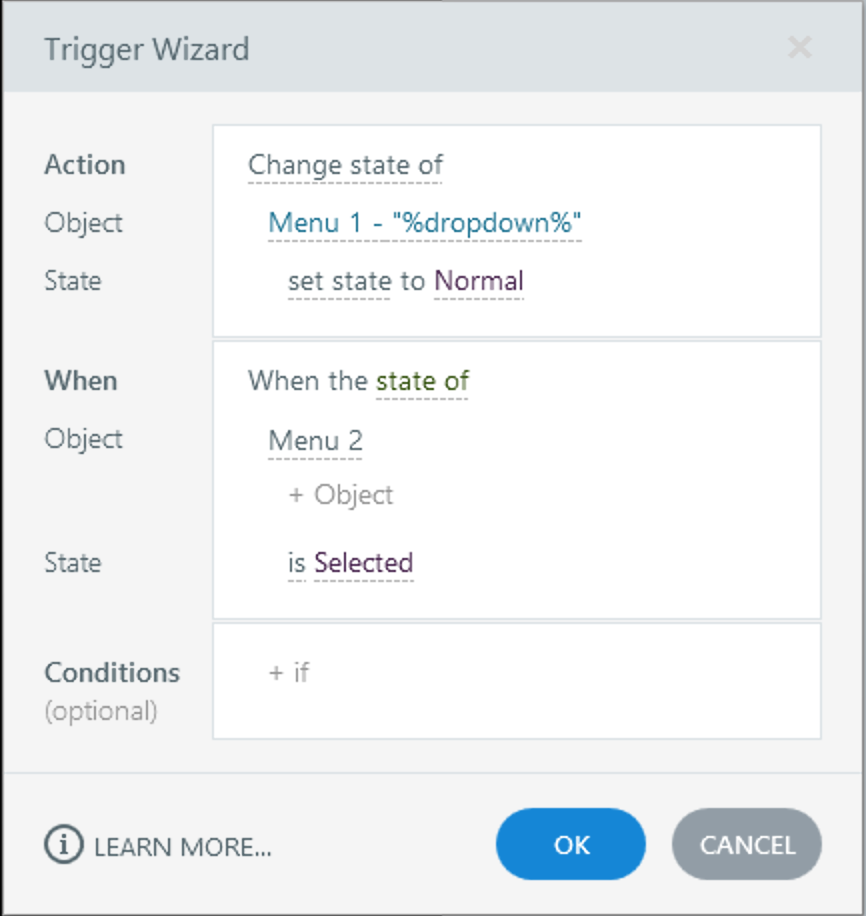866x916 pixels.
Task: Click the bold Conditions section label
Action: pos(112,673)
